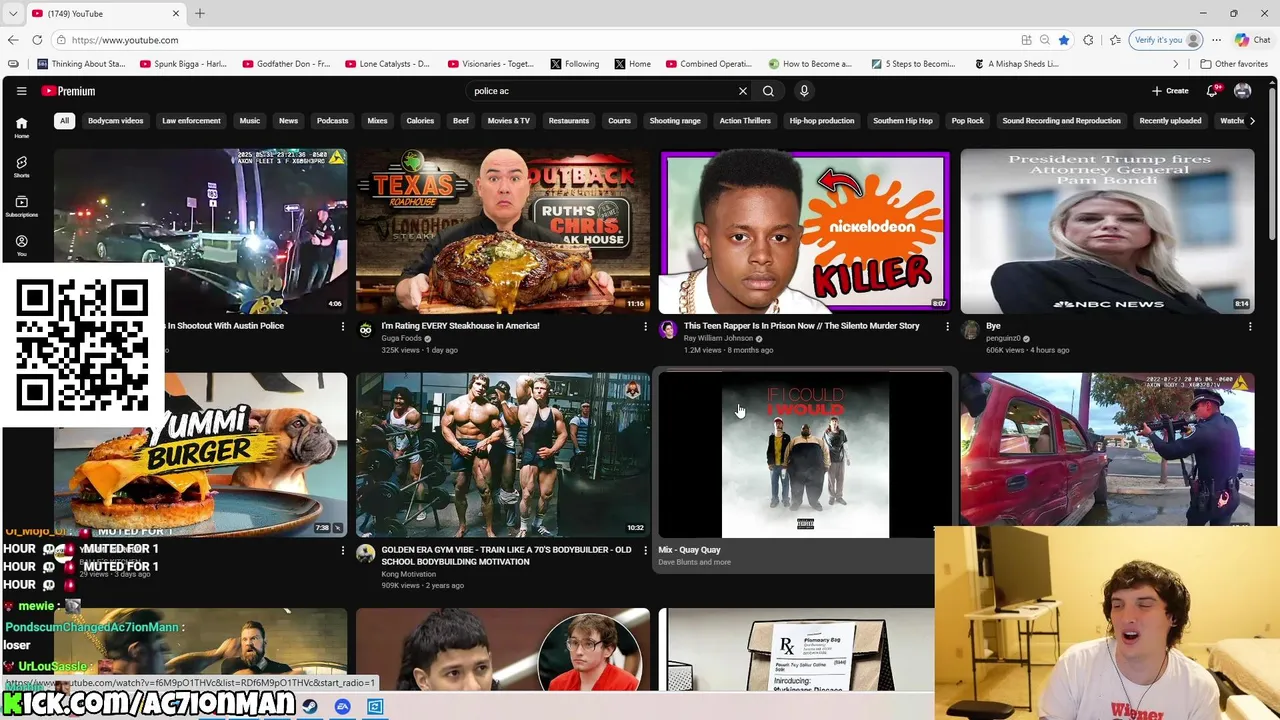Screen dimensions: 1280x720
Task: Open the notifications bell
Action: [1212, 91]
